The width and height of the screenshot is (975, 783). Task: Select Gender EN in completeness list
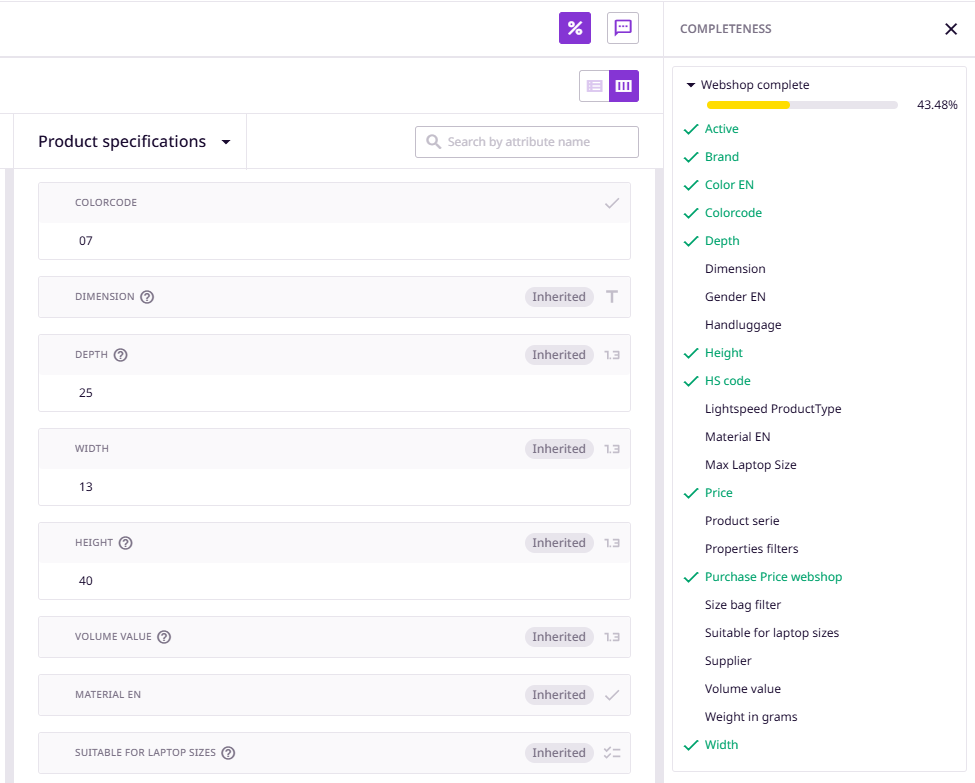tap(735, 297)
